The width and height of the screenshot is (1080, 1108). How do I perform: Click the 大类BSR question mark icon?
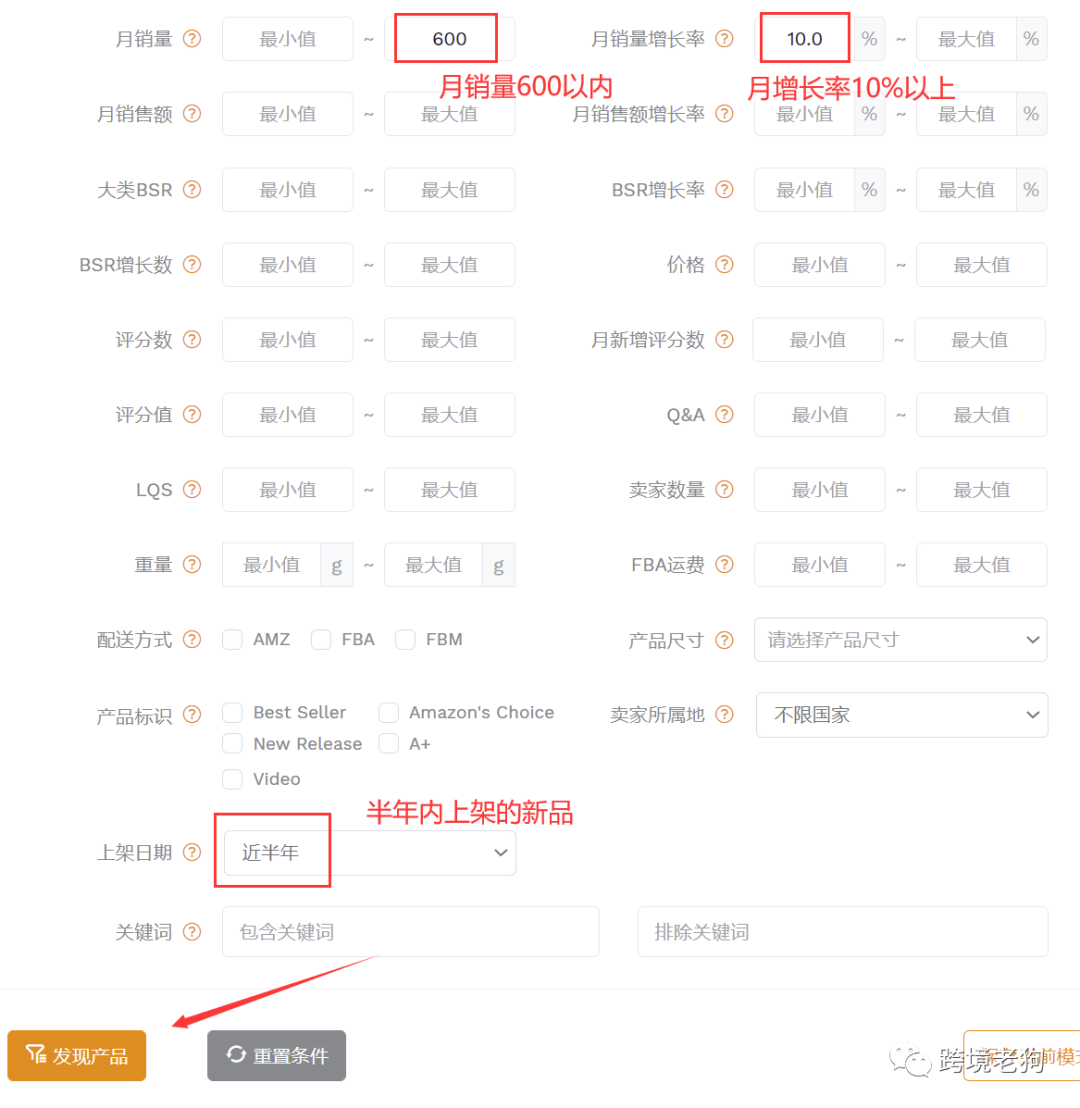coord(194,189)
